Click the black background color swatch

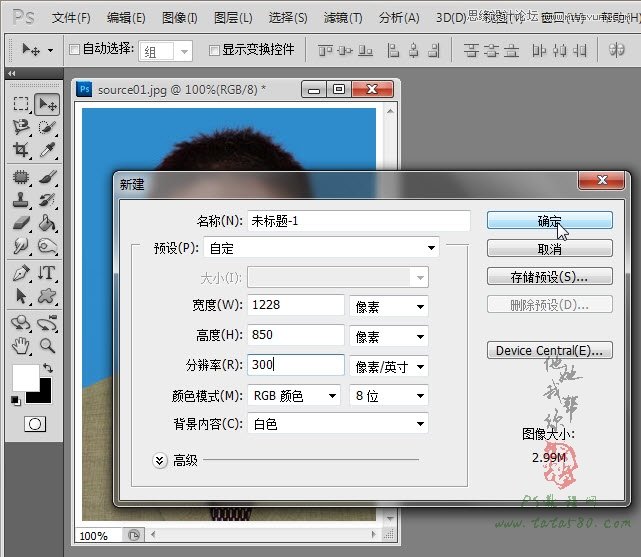(x=44, y=395)
